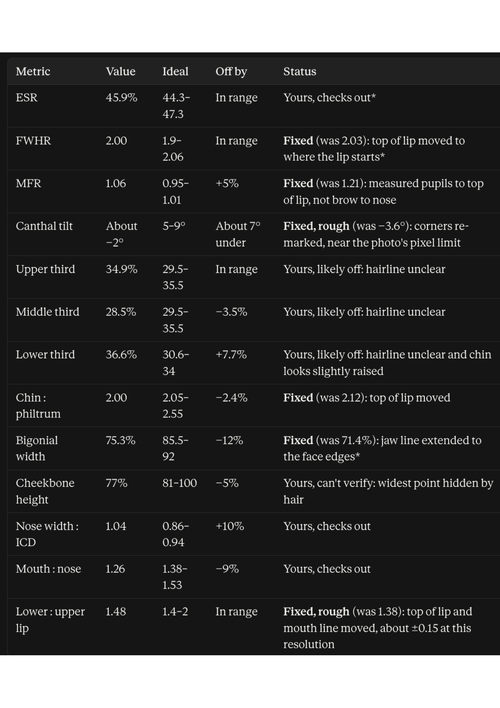
Task: Click the Middle third off by −3.5% cell
Action: (231, 312)
